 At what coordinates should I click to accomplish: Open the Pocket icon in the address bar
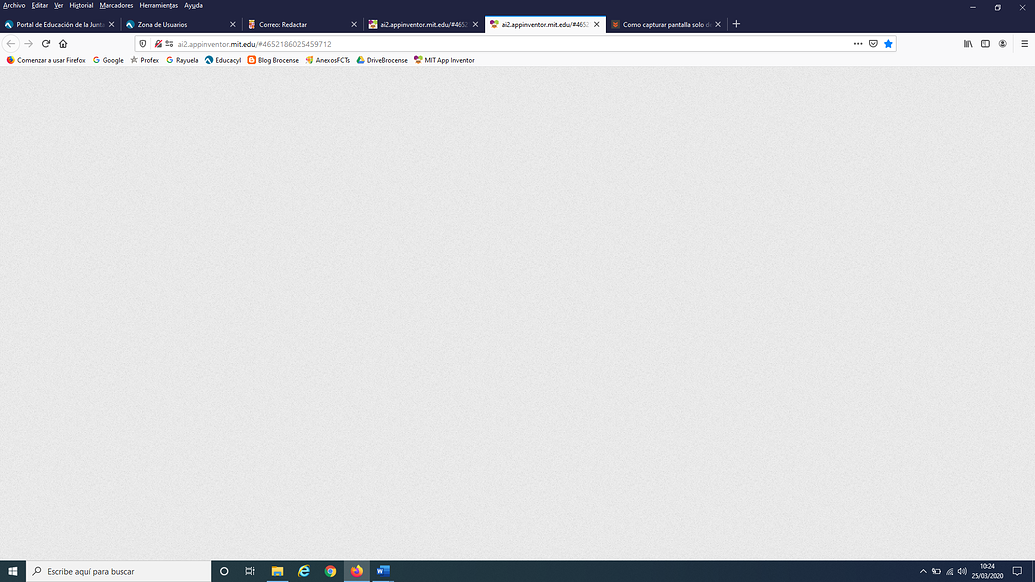click(873, 43)
